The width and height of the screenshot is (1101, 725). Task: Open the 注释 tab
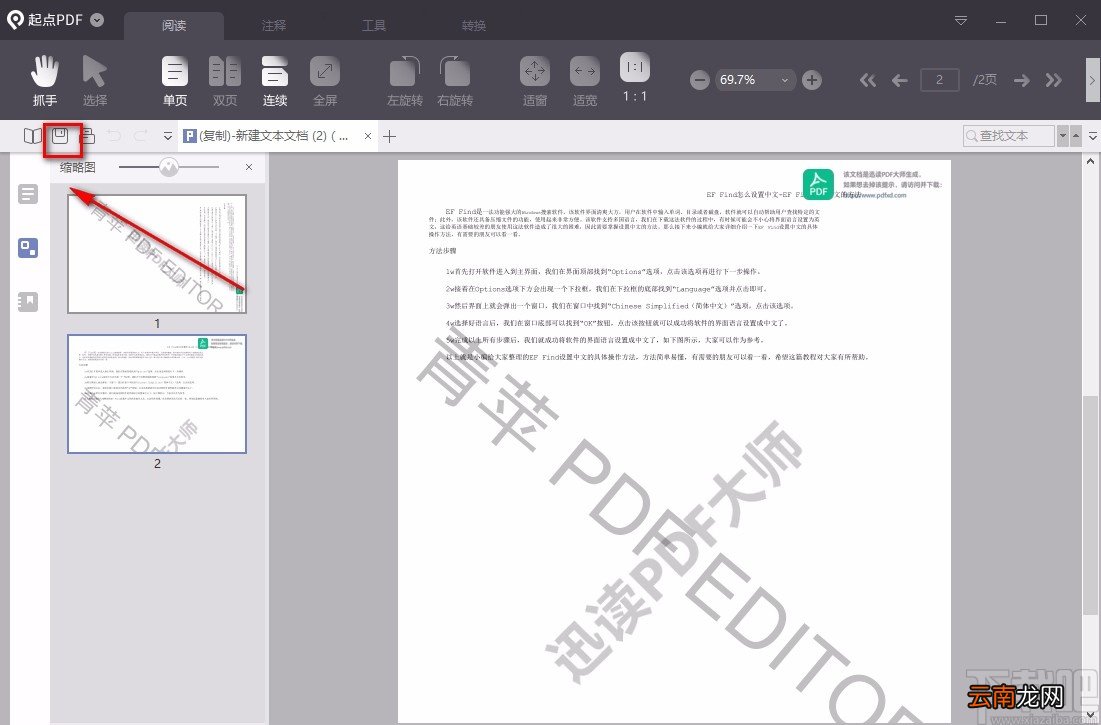click(274, 26)
